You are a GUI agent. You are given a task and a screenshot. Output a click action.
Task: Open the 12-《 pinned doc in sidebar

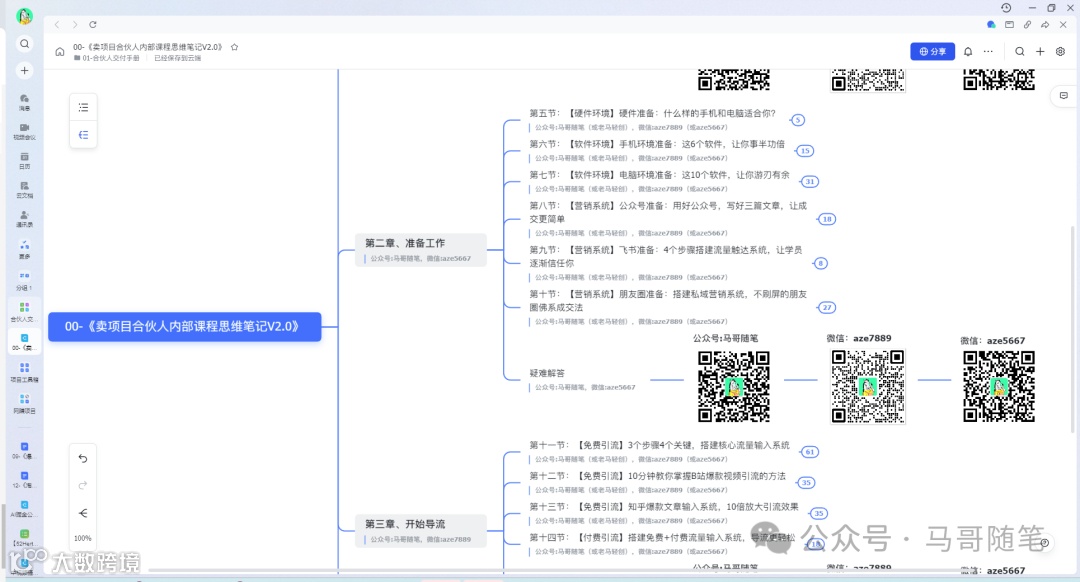[x=24, y=479]
